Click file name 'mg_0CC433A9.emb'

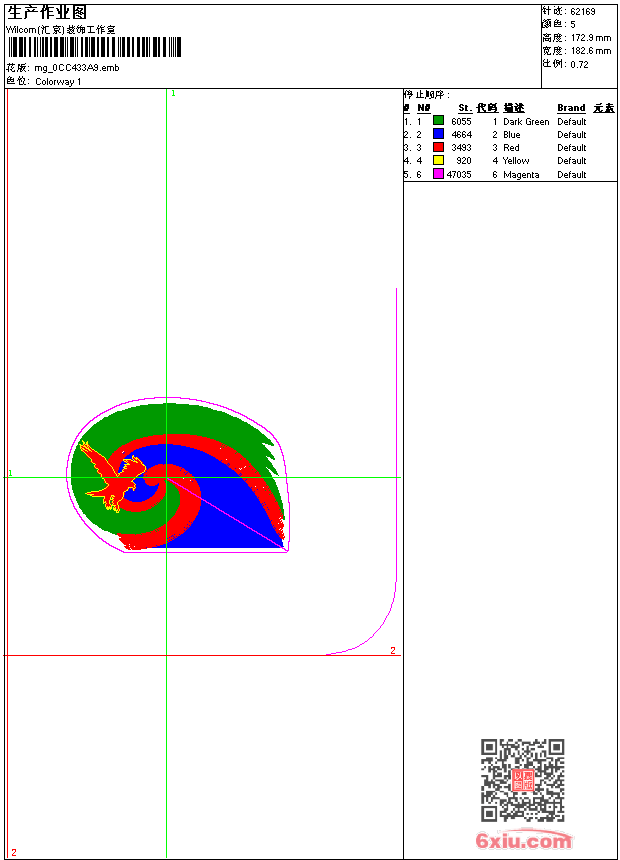click(x=77, y=68)
